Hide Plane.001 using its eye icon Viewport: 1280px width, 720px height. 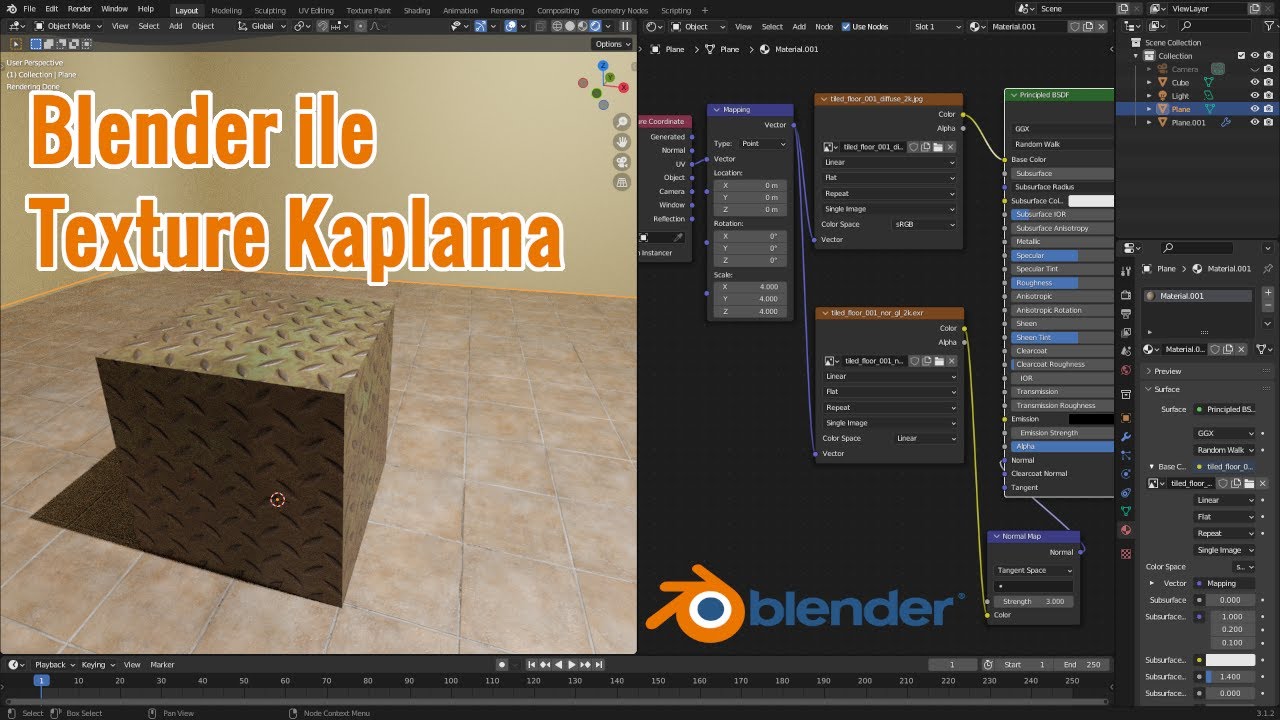1255,122
